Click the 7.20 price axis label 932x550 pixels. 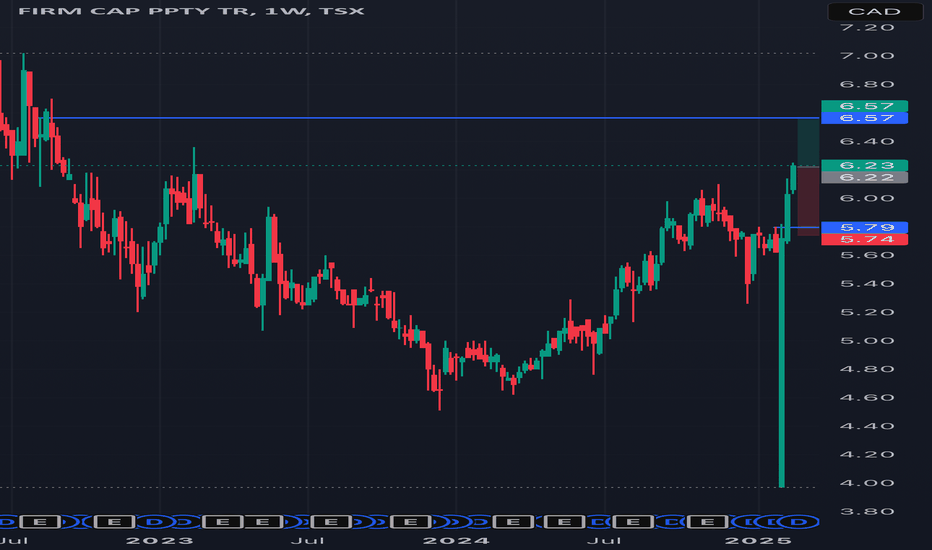coord(867,27)
